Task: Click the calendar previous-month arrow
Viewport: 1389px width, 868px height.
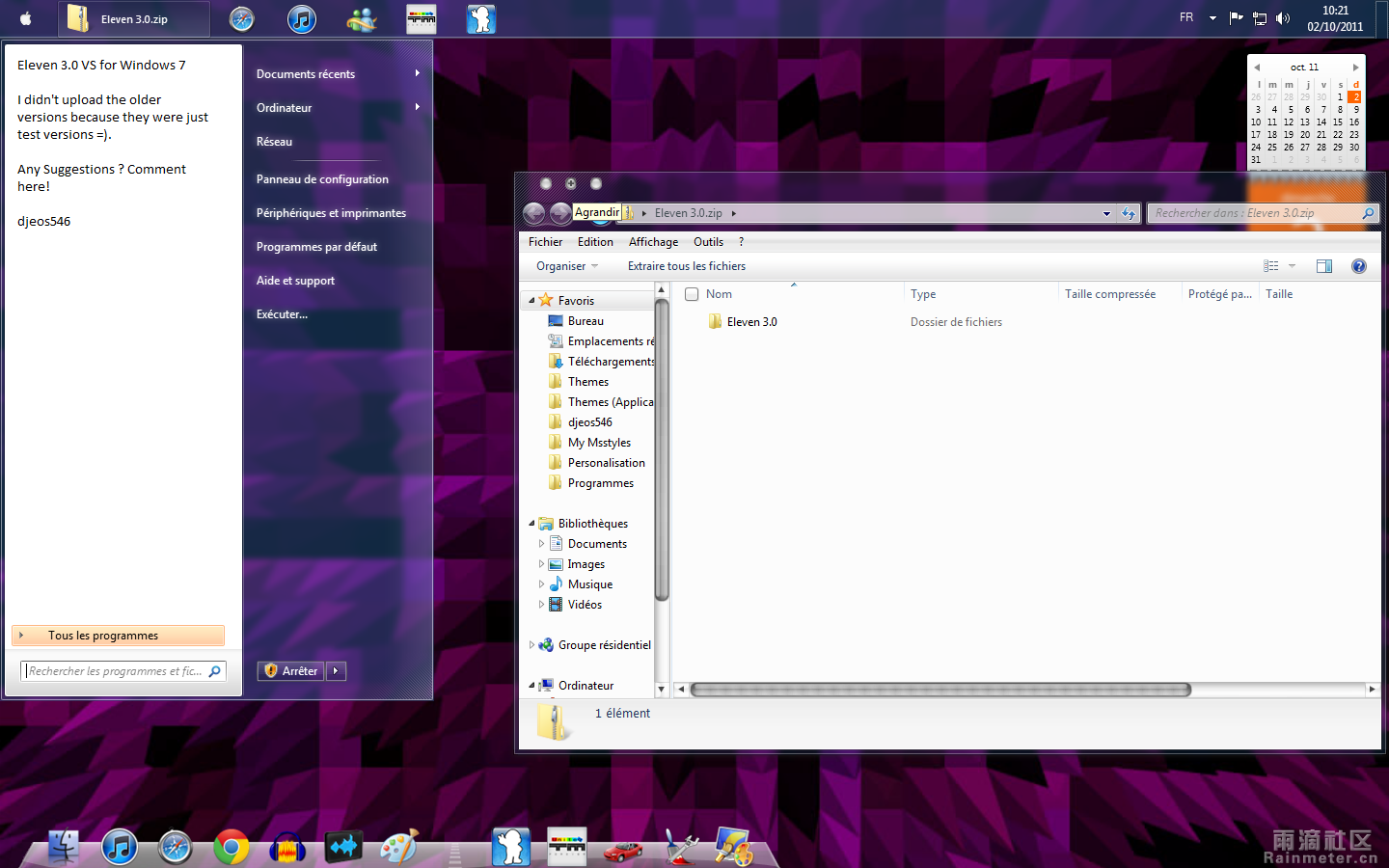Action: click(1257, 68)
